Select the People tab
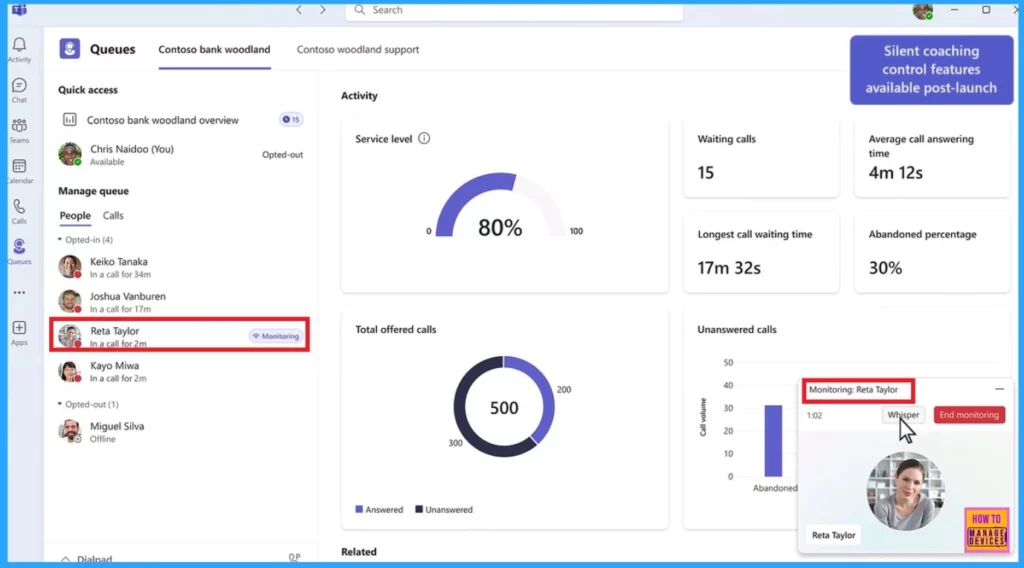Screen dimensions: 1024x568 click(x=75, y=215)
